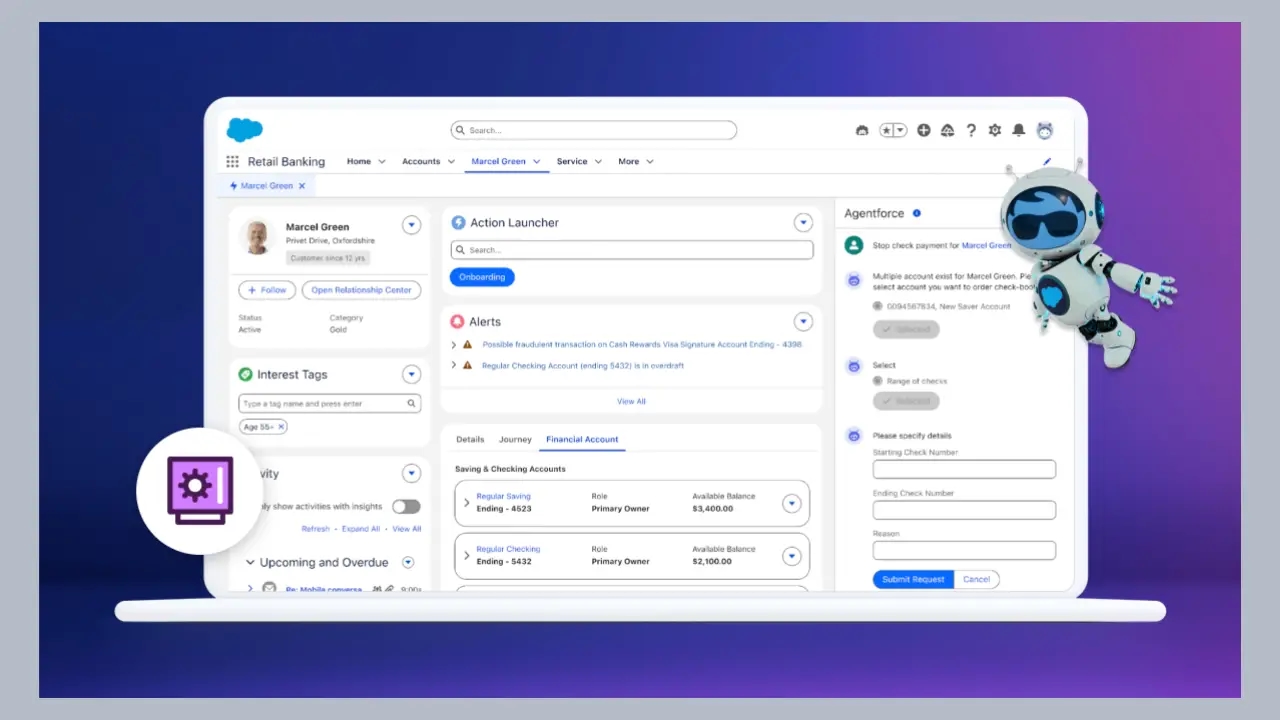Open the Action Launcher card dropdown

[x=803, y=223]
